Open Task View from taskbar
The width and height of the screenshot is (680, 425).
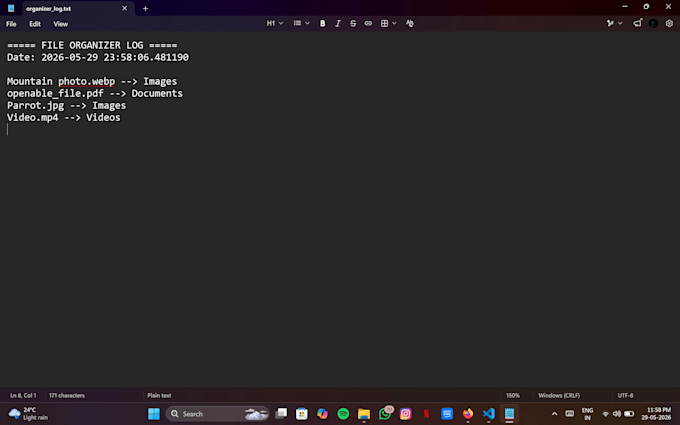[x=281, y=414]
